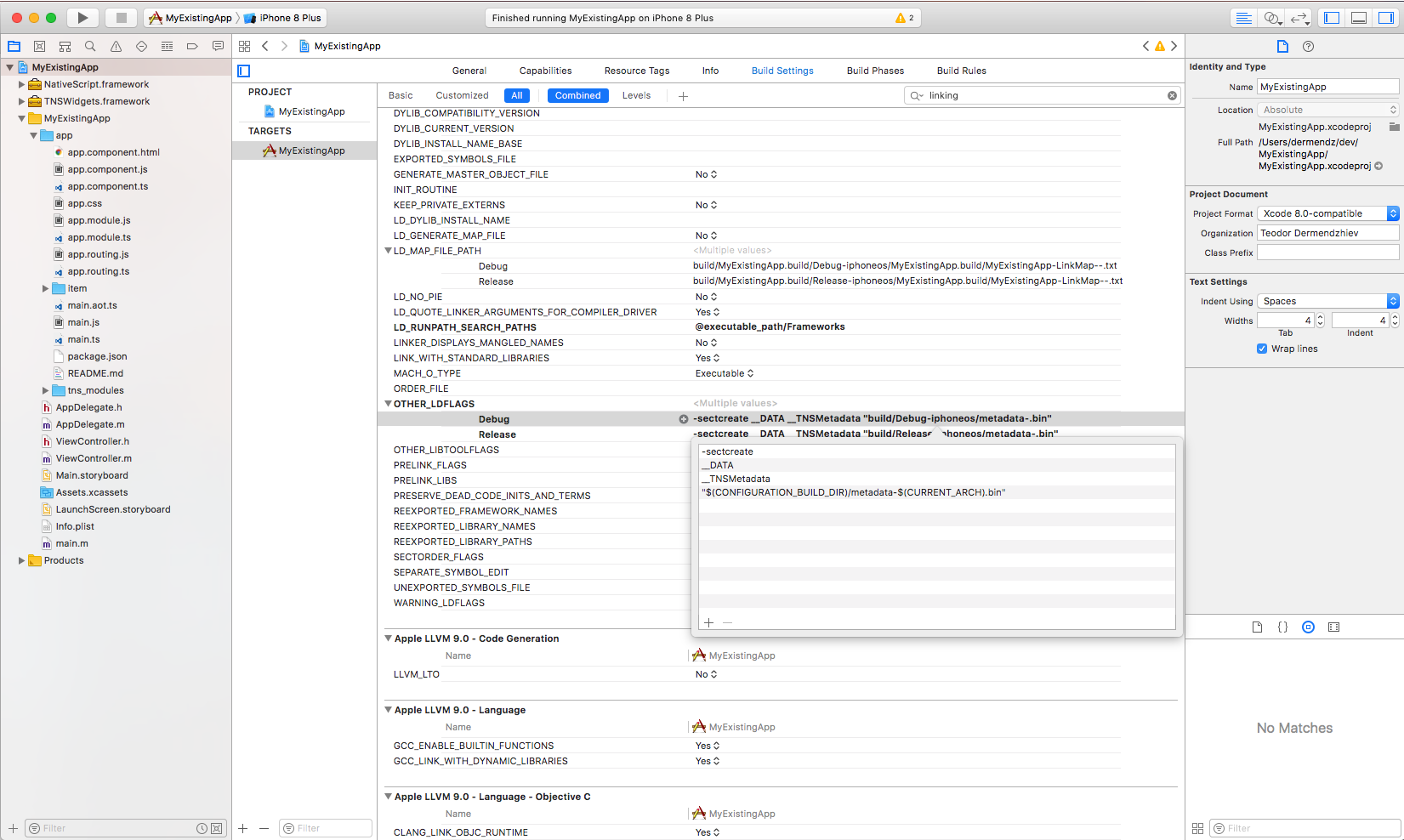Image resolution: width=1404 pixels, height=840 pixels.
Task: Toggle the utilities panel visibility
Action: click(x=1386, y=18)
